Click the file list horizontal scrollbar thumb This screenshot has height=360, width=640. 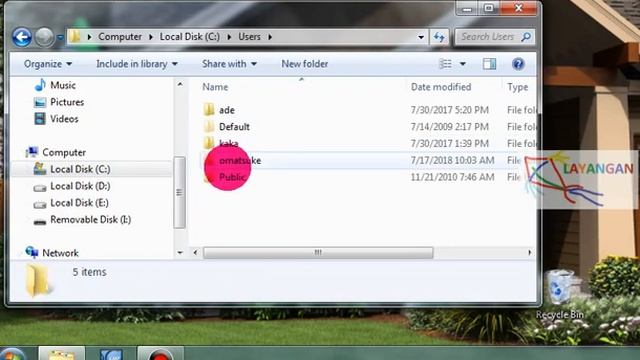pos(318,253)
